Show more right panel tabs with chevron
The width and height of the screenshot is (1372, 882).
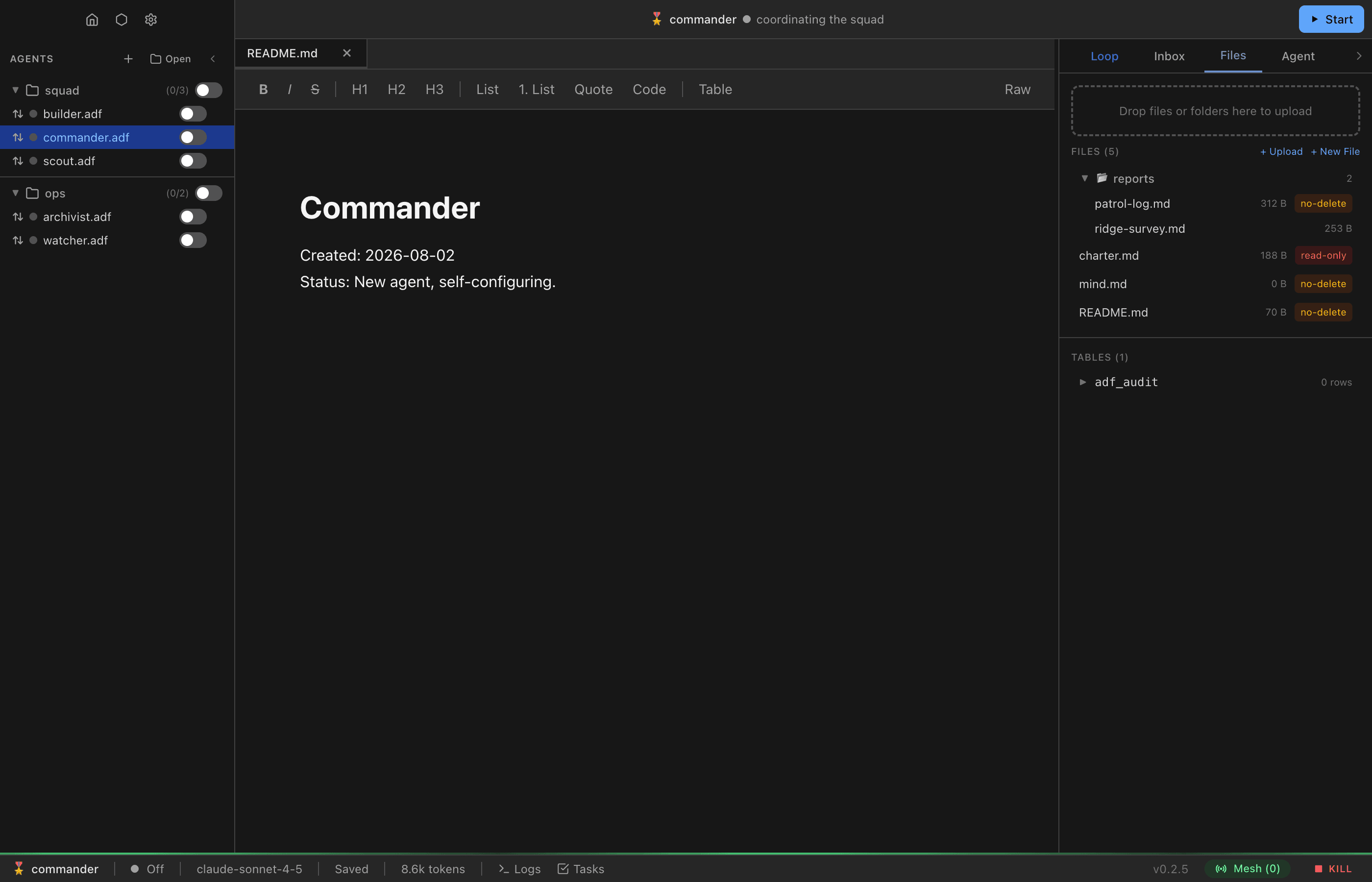tap(1359, 56)
